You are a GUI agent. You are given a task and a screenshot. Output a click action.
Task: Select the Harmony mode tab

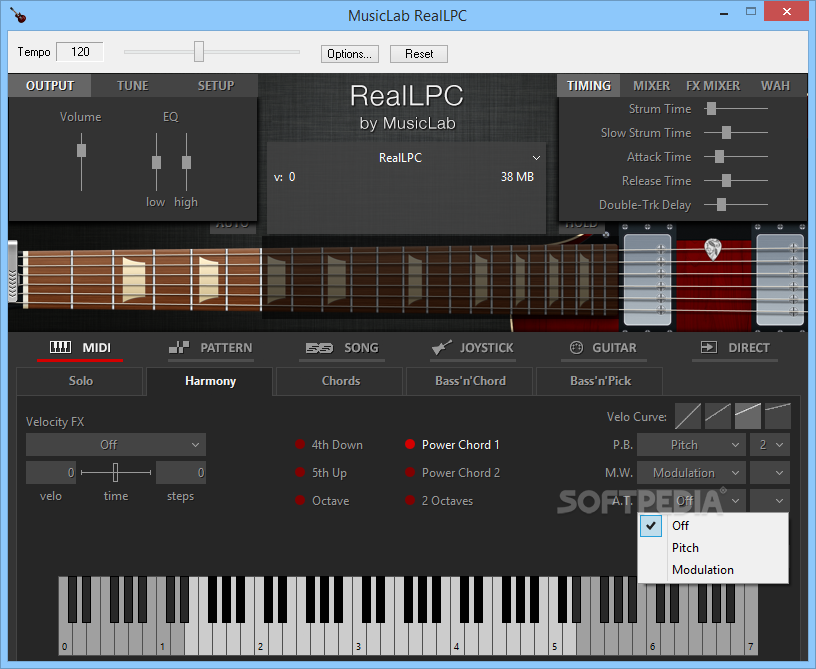tap(210, 381)
